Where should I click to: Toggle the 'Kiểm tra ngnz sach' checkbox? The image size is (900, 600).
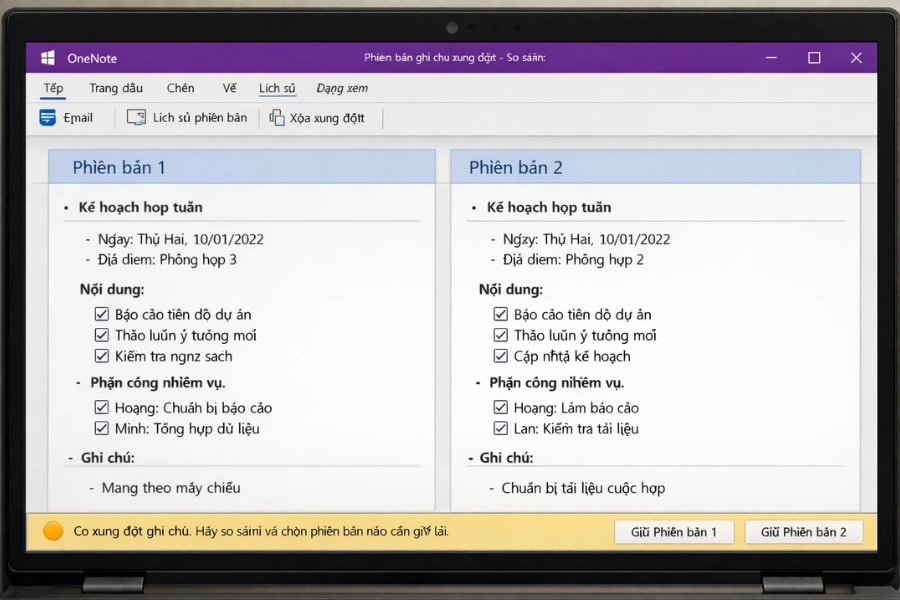pyautogui.click(x=101, y=355)
